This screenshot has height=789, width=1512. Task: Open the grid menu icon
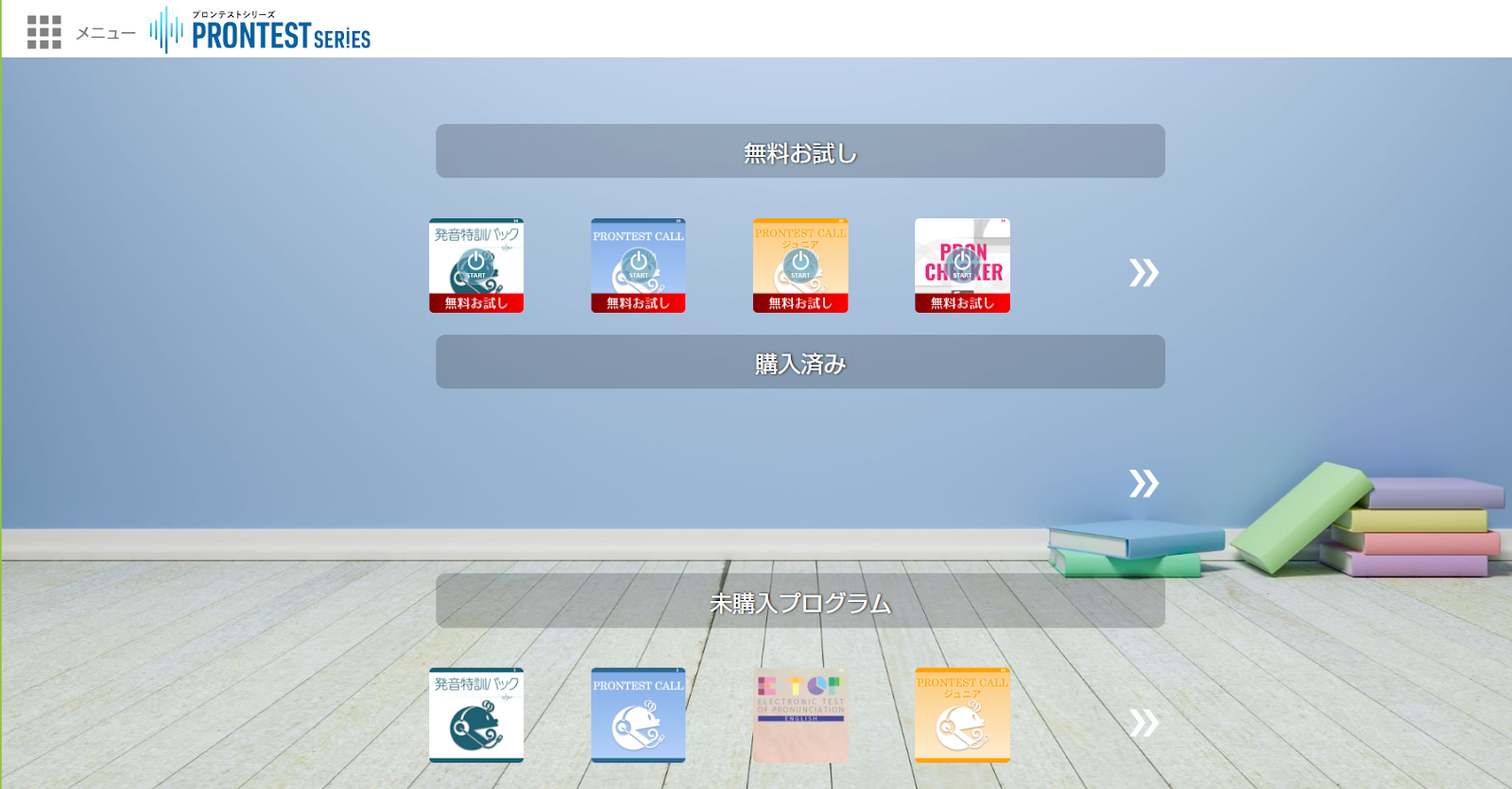(43, 32)
